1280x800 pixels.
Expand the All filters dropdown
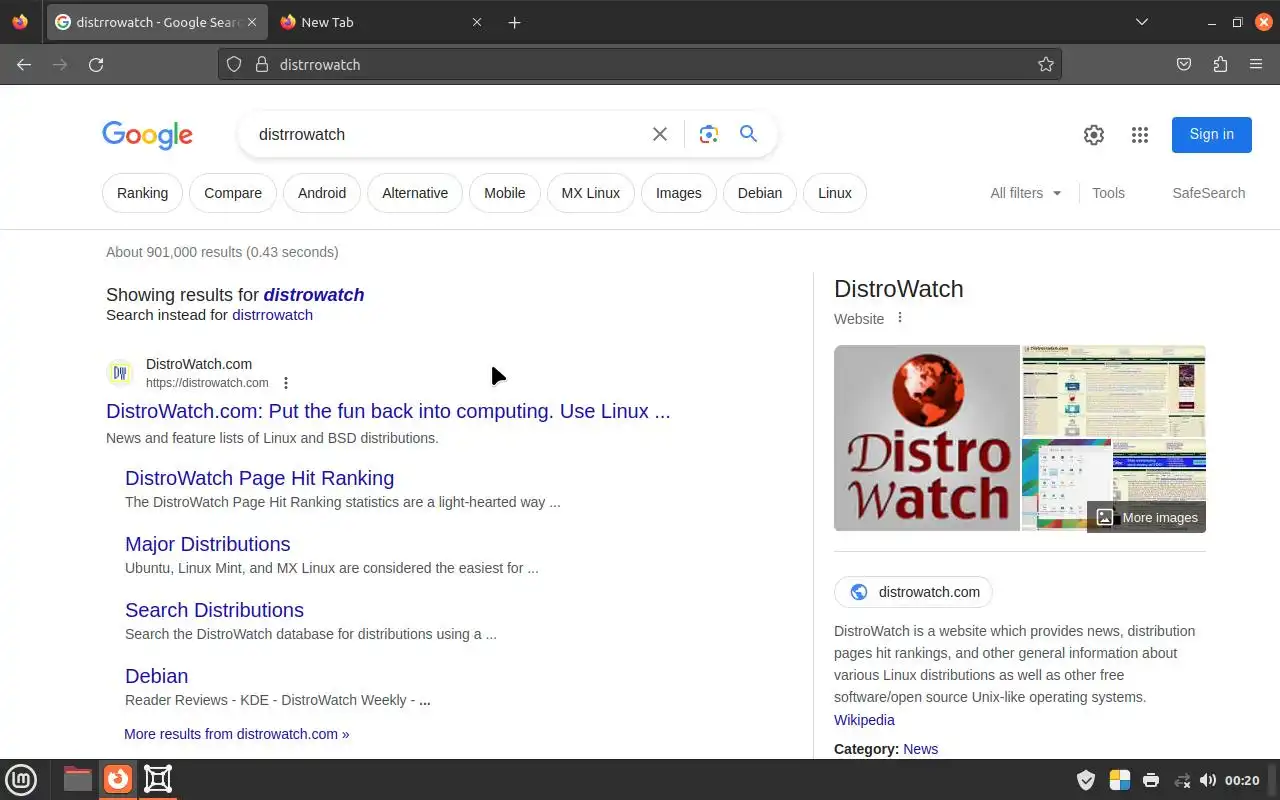(x=1026, y=193)
